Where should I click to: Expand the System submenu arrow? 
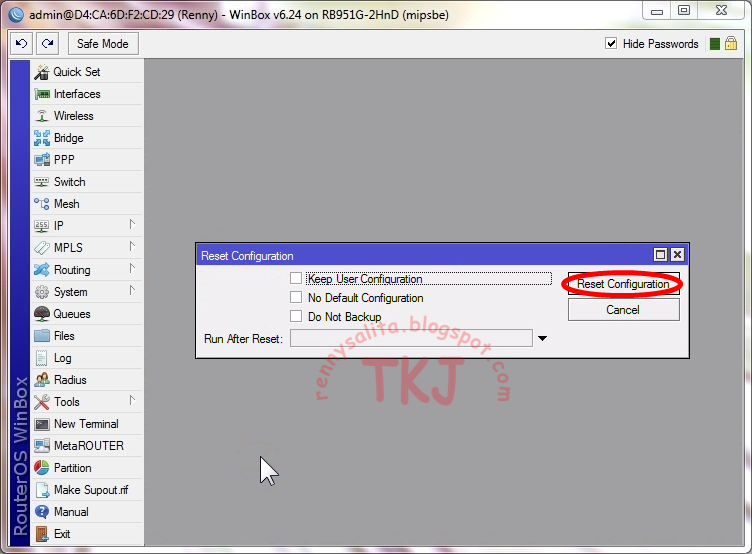pyautogui.click(x=132, y=291)
